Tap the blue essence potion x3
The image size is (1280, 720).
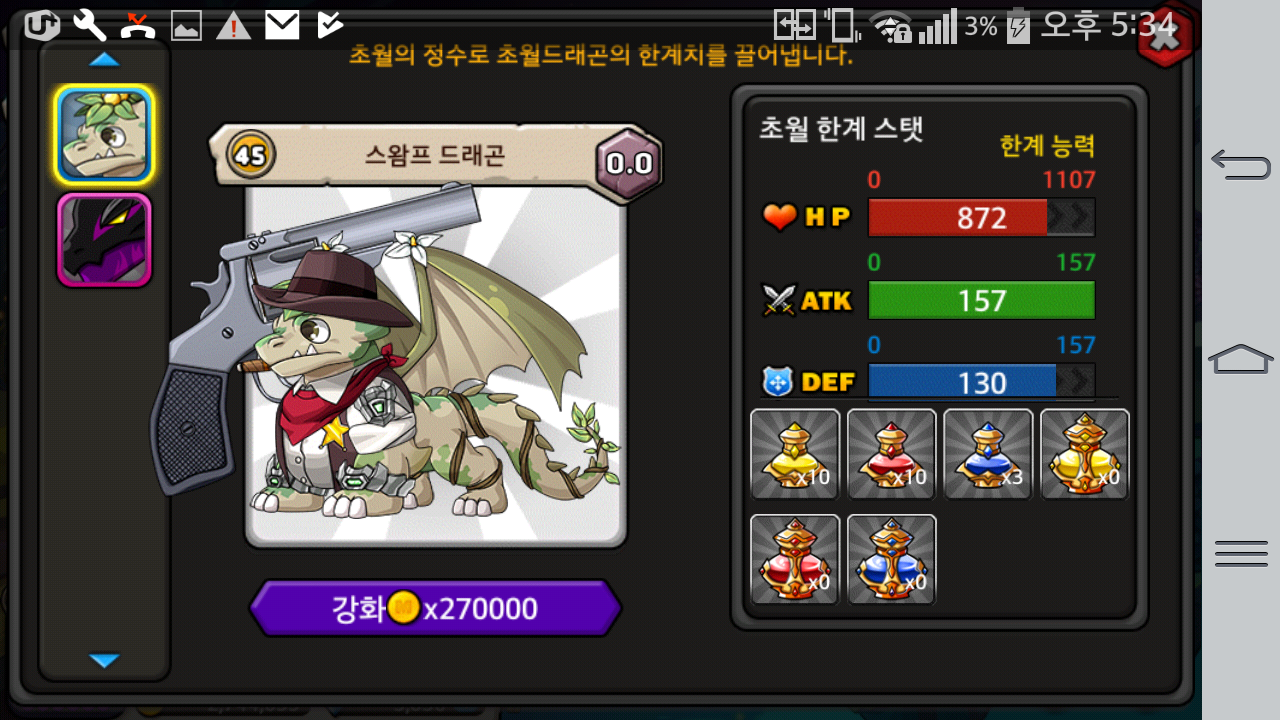point(988,454)
